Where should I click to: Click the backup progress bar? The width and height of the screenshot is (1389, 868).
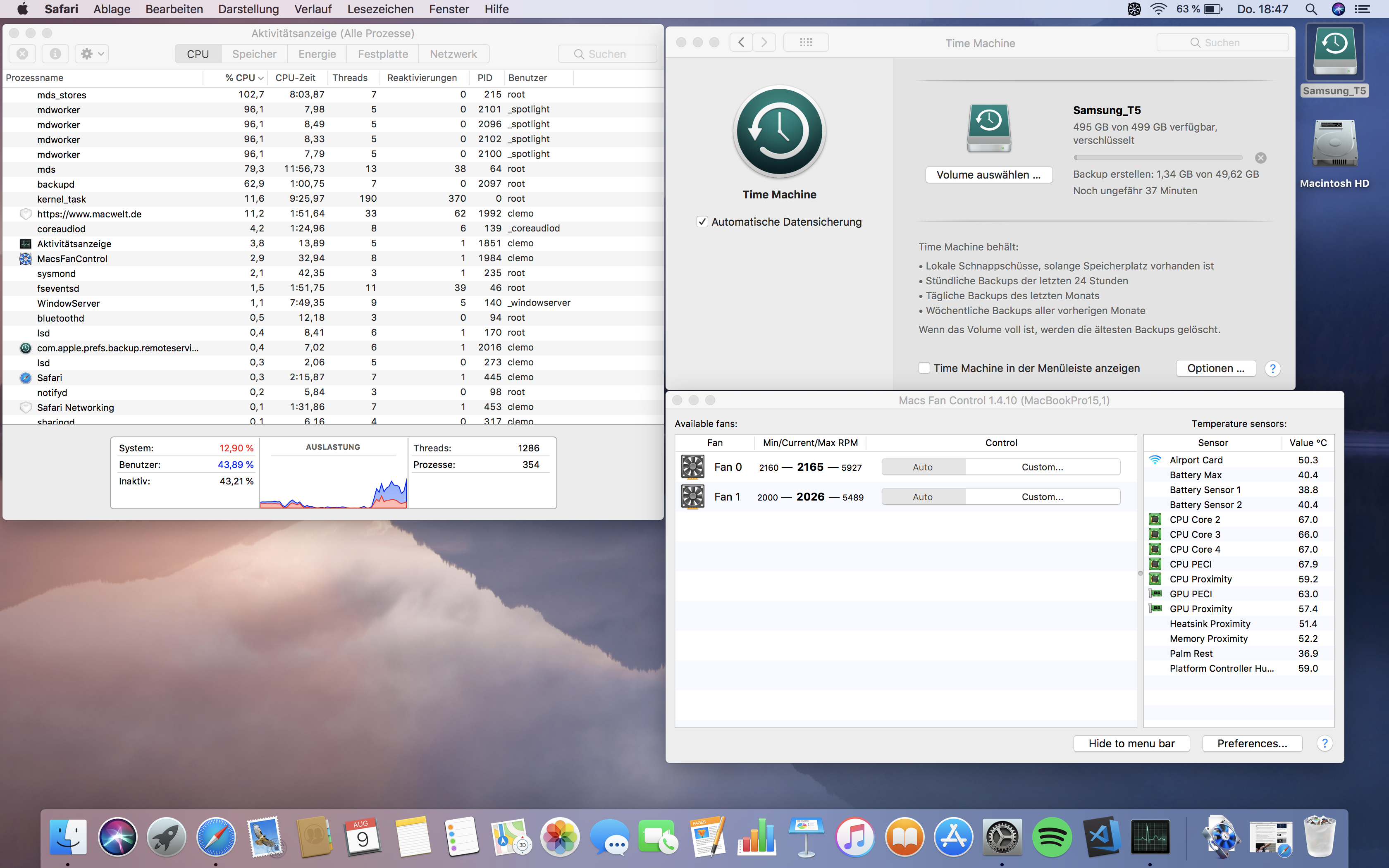(x=1157, y=158)
